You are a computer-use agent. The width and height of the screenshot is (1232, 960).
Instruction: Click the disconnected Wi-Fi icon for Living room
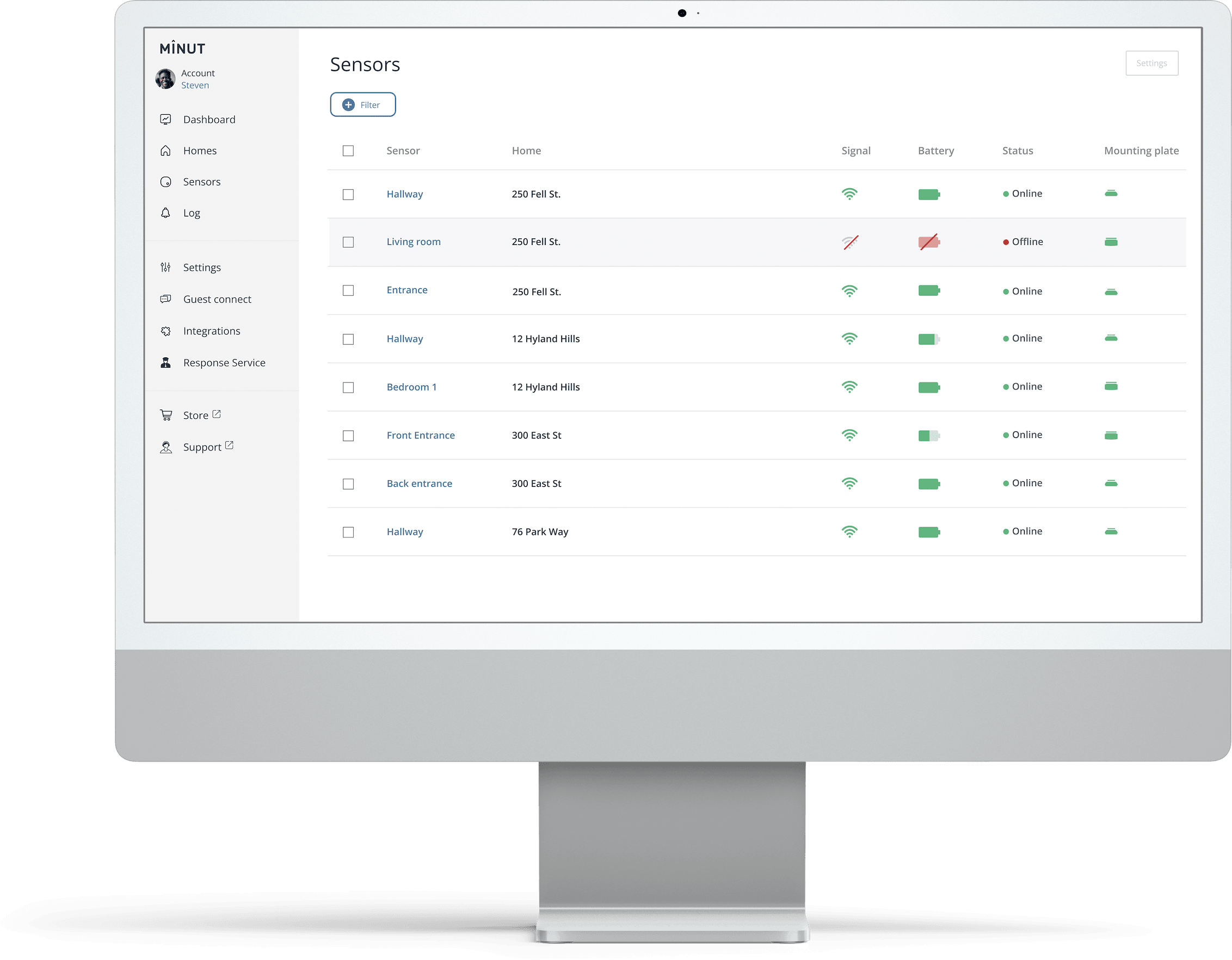(850, 243)
